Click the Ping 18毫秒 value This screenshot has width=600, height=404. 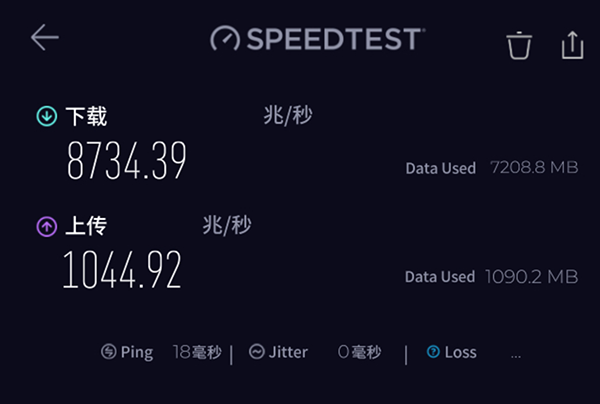tap(196, 352)
